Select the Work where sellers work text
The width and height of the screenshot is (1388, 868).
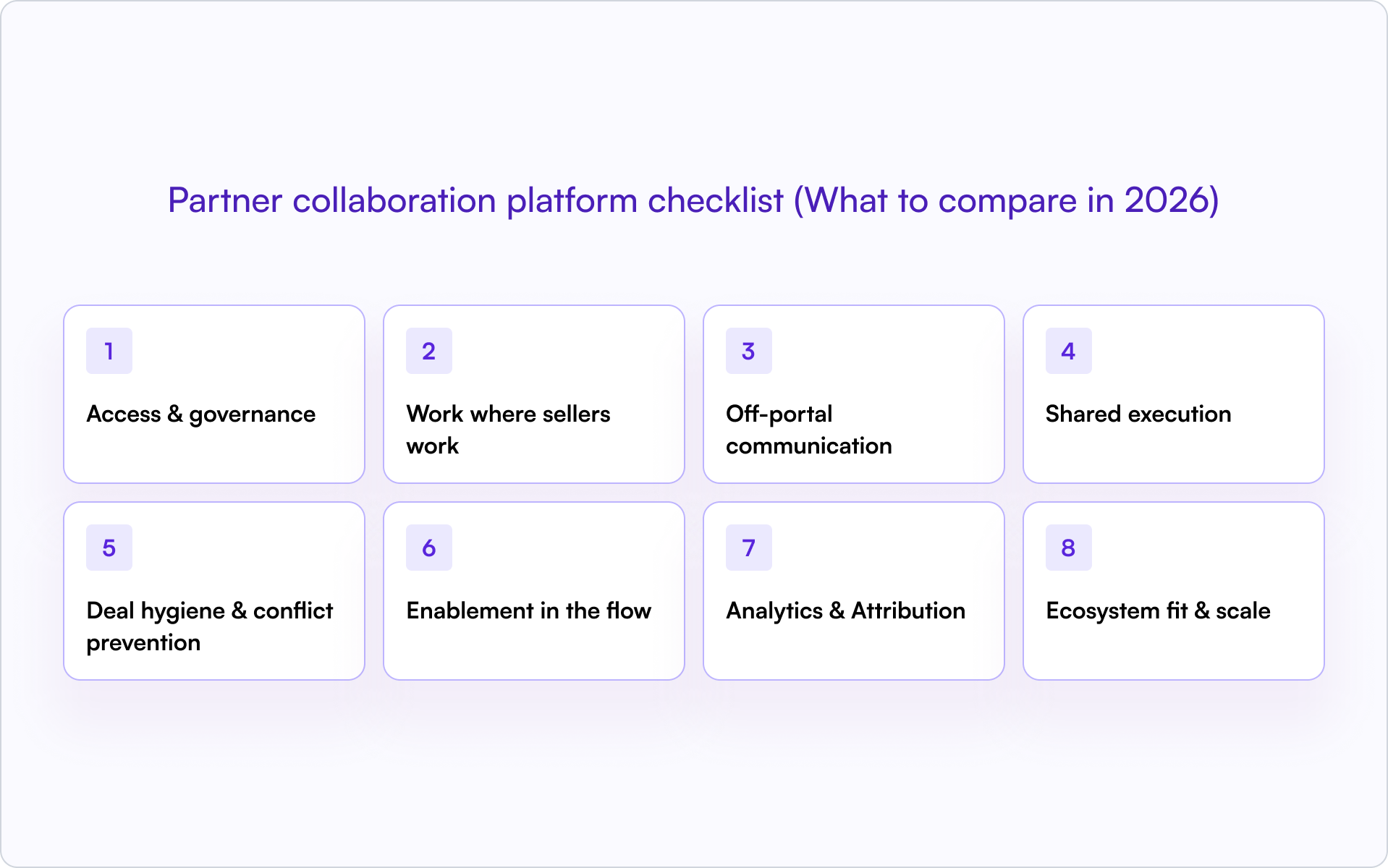point(508,430)
